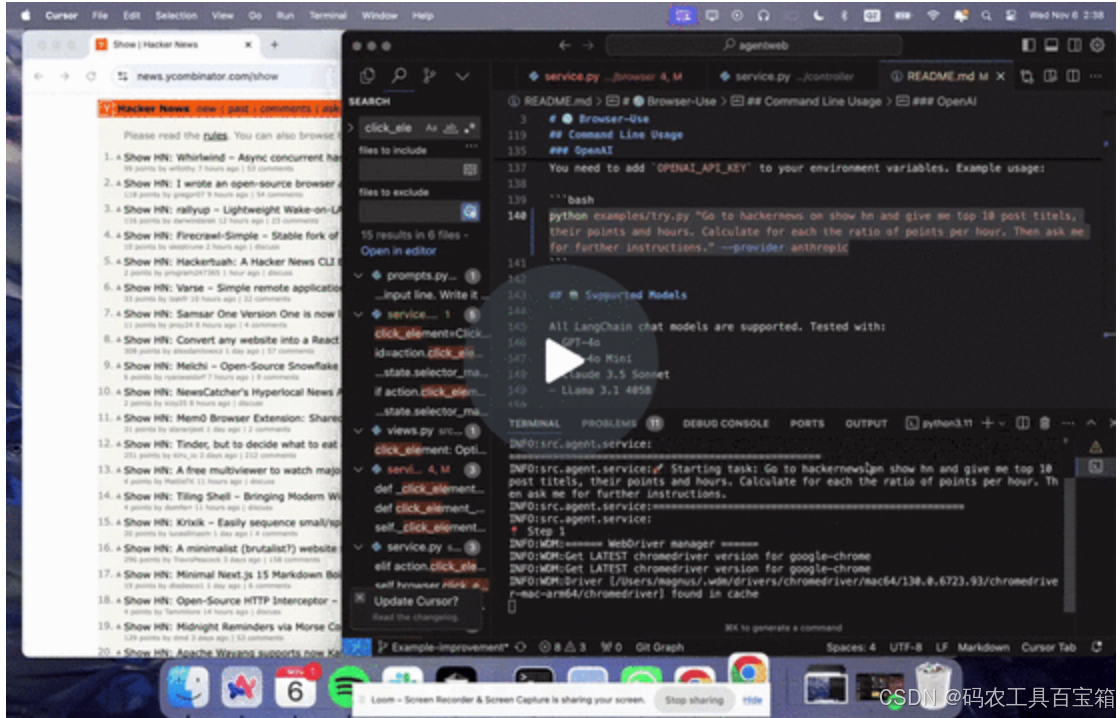
Task: Open Cursor settings gear icon
Action: tap(1097, 46)
